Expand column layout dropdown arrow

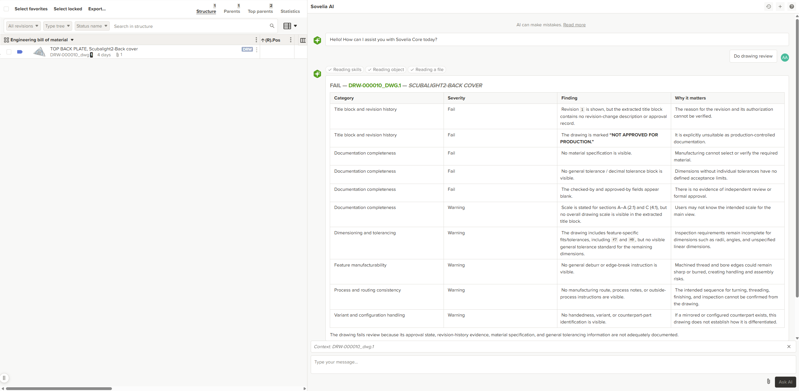click(296, 26)
